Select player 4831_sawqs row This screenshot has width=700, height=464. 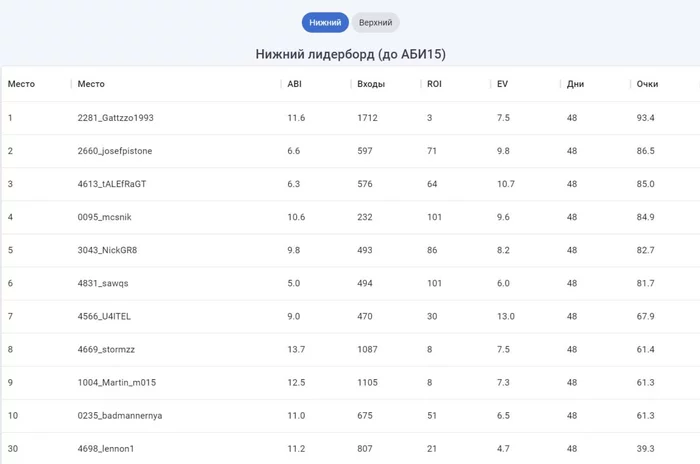coord(351,283)
